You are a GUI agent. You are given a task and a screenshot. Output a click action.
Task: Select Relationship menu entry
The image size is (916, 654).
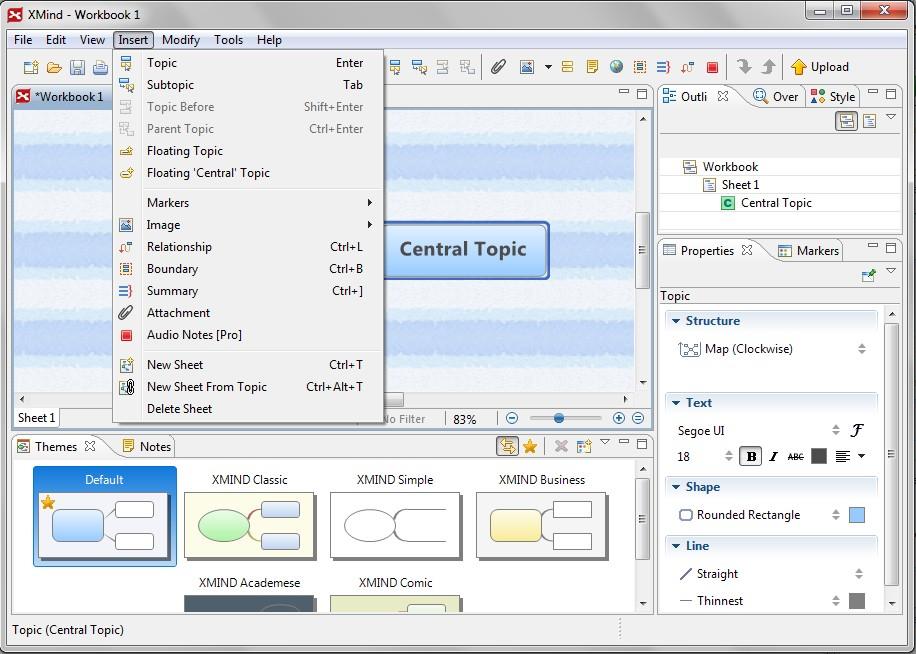click(x=248, y=246)
